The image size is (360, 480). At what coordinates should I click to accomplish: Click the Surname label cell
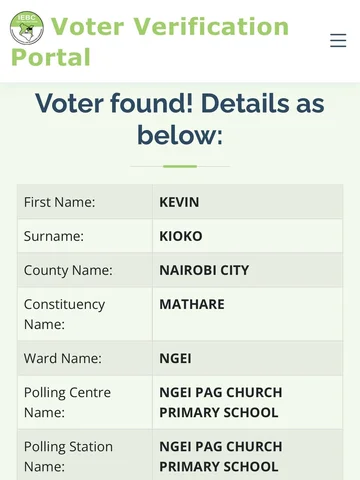pyautogui.click(x=85, y=236)
